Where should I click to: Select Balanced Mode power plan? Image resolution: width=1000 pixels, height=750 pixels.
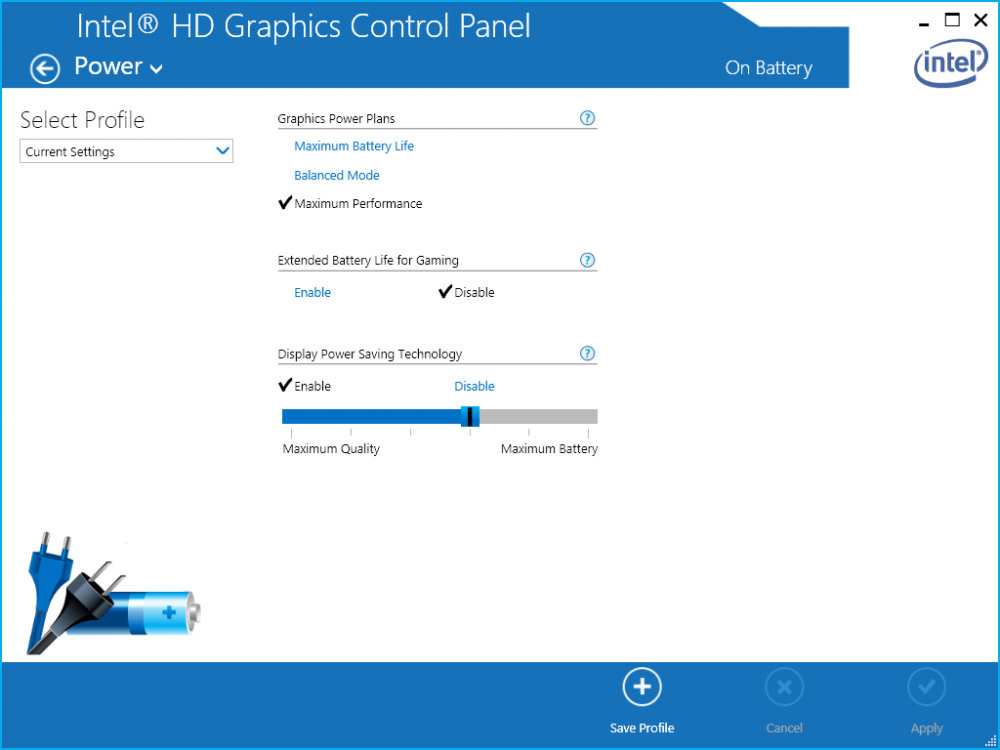337,175
